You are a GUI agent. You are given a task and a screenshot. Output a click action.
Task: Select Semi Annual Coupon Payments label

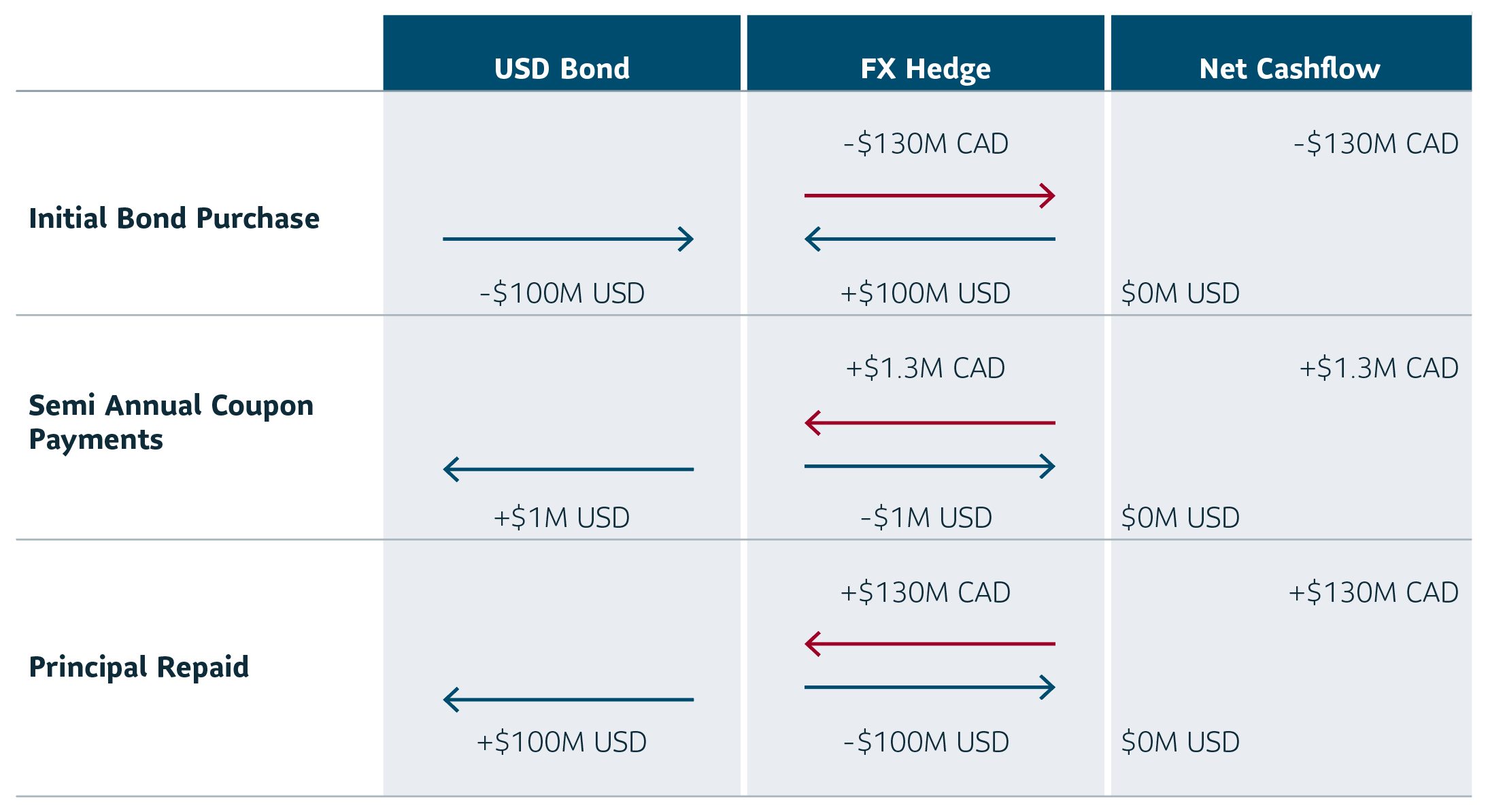(171, 422)
